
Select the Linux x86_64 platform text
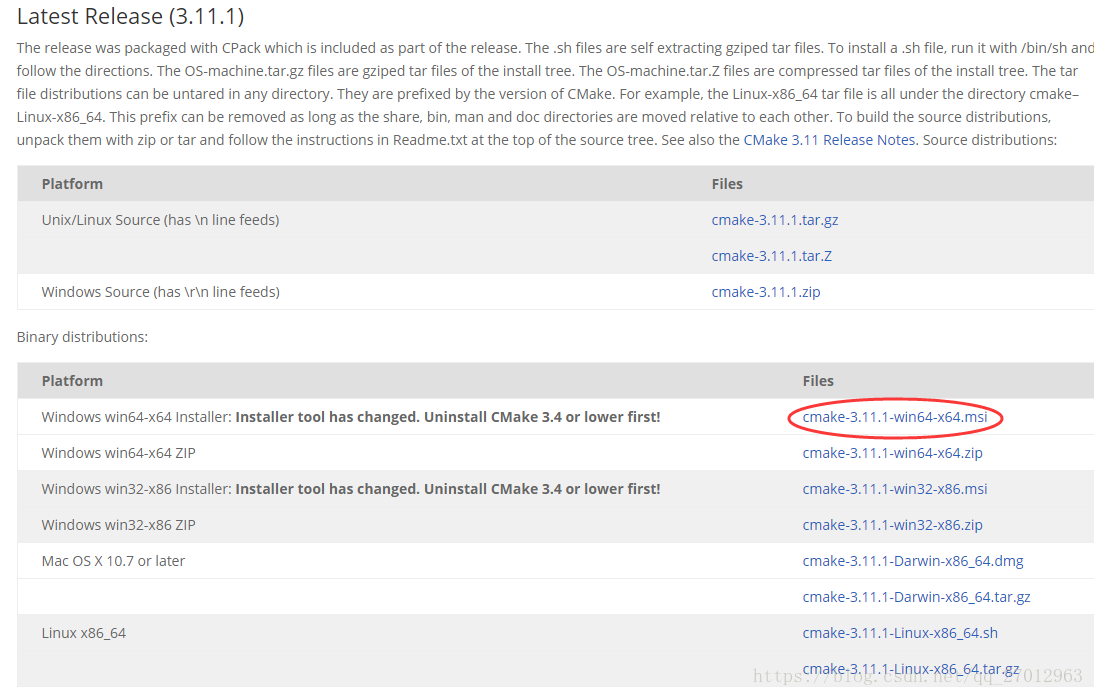pyautogui.click(x=84, y=633)
